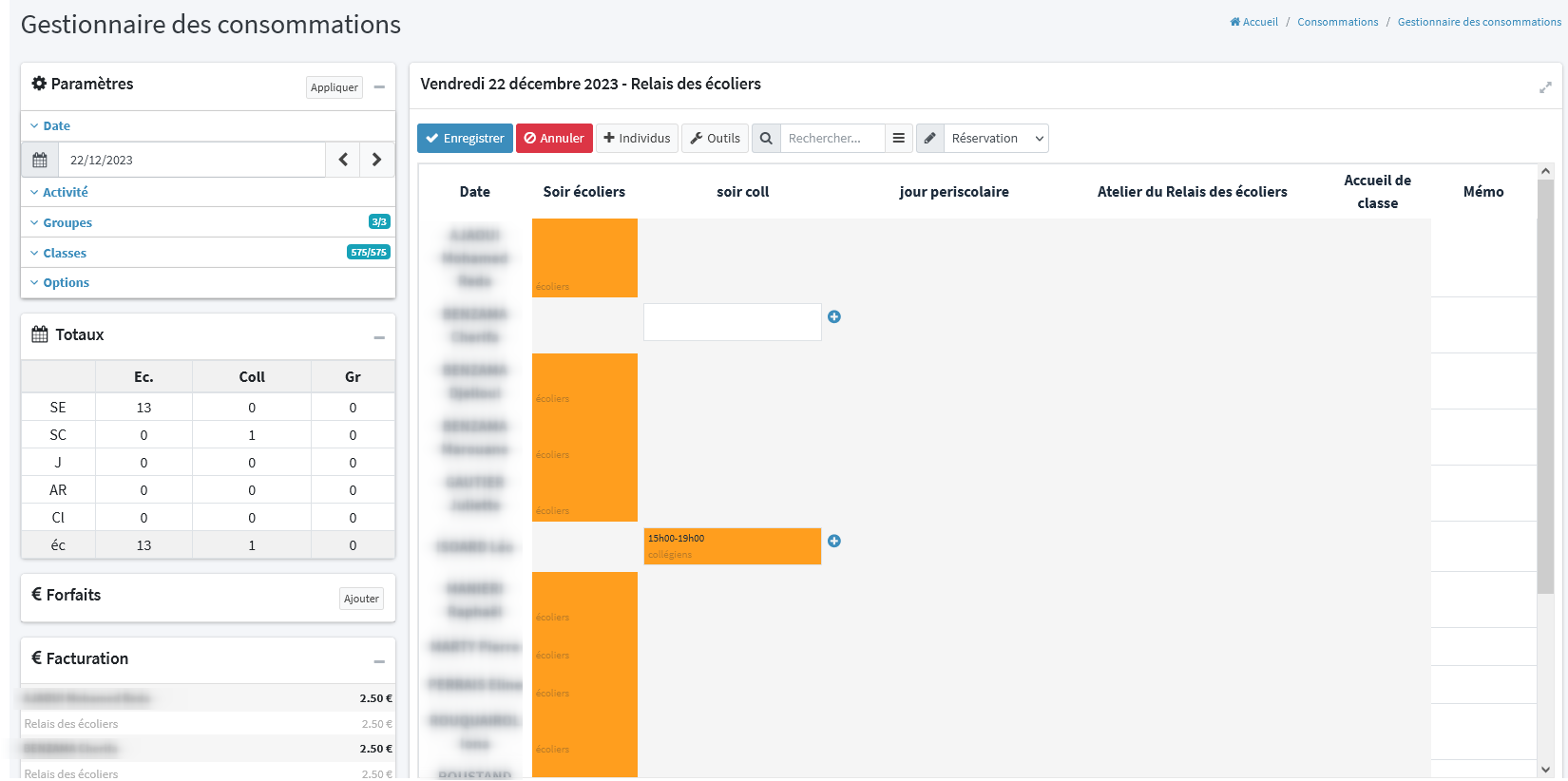Expand the Activité section

coord(65,192)
